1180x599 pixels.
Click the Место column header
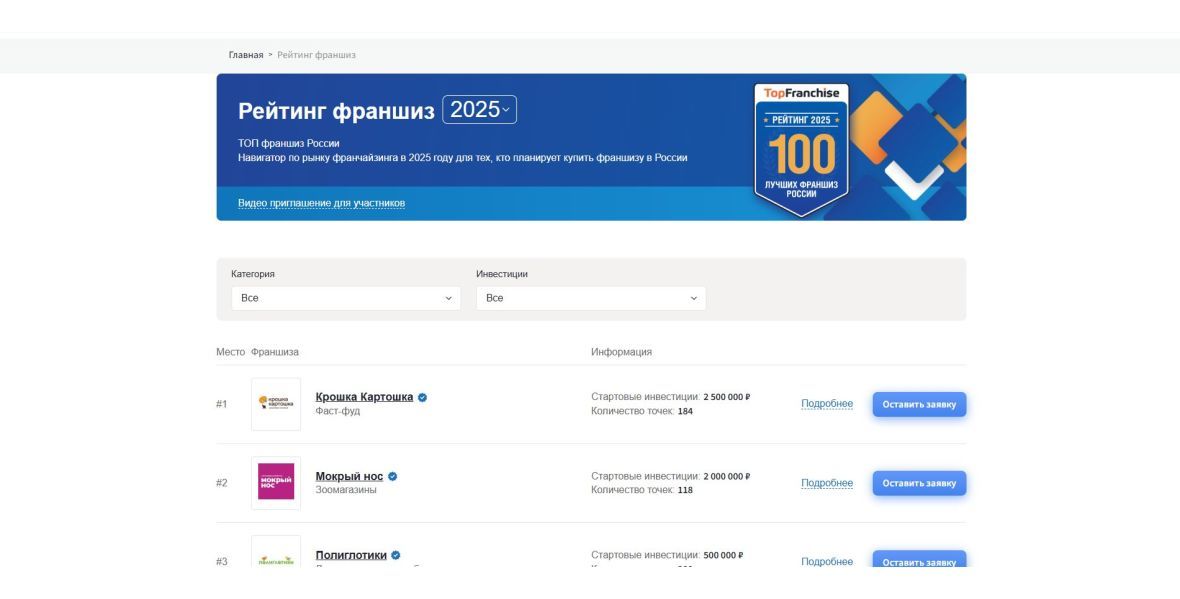click(230, 351)
